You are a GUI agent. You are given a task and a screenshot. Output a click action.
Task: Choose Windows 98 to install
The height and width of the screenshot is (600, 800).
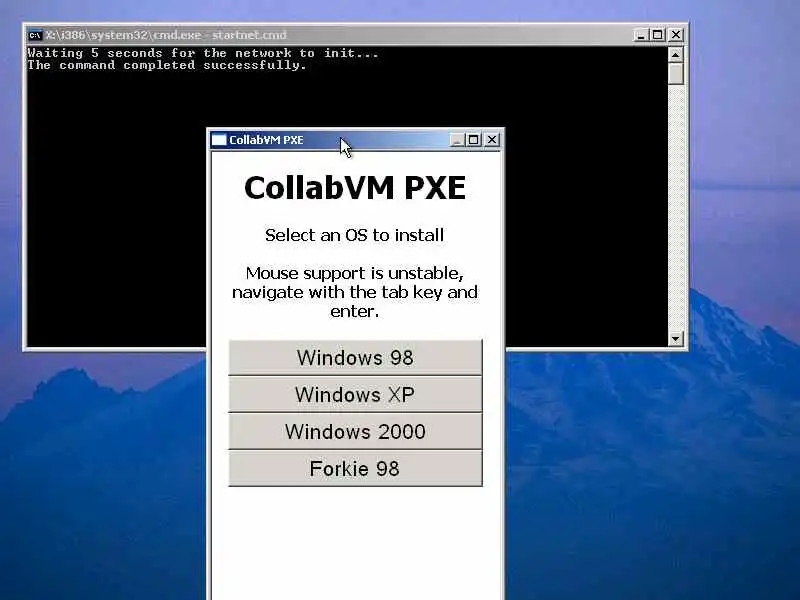[355, 358]
